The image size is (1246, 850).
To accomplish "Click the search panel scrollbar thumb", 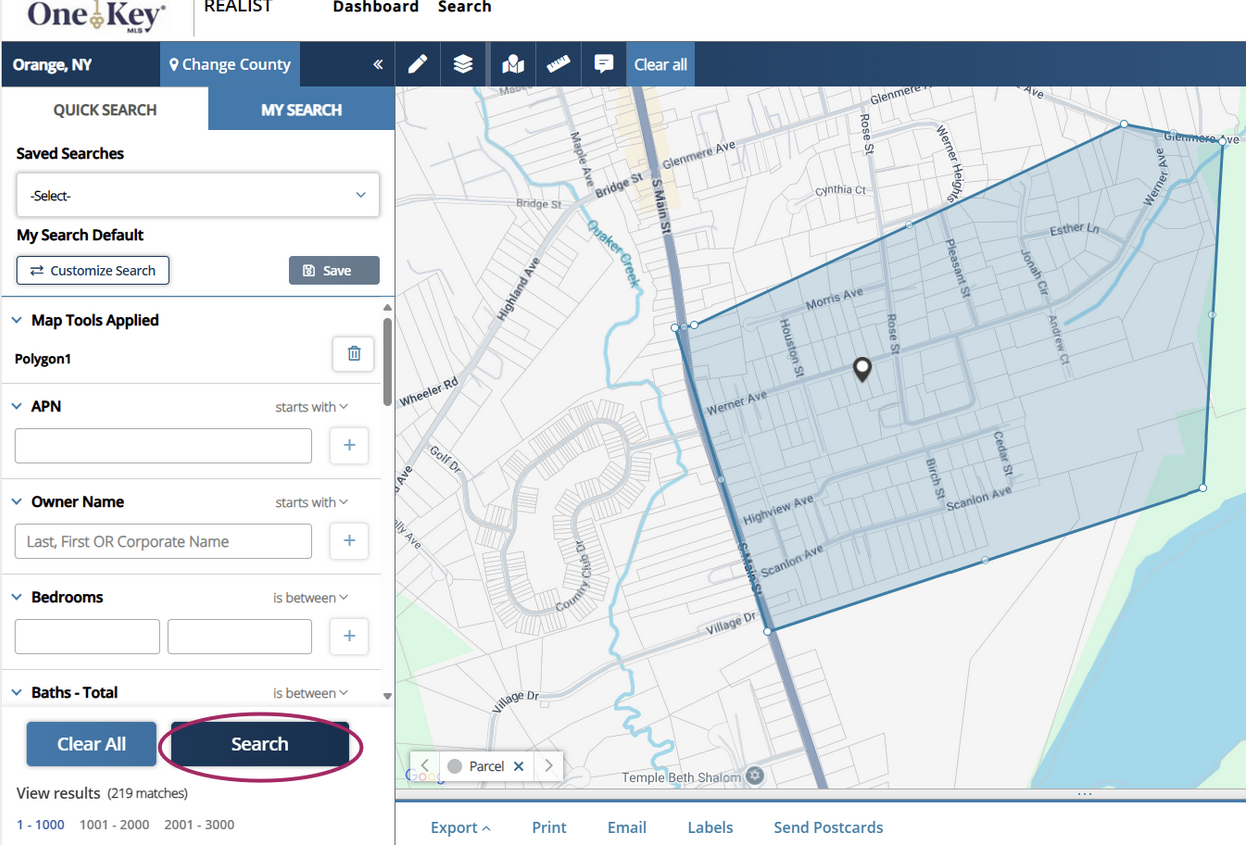I will pos(387,360).
